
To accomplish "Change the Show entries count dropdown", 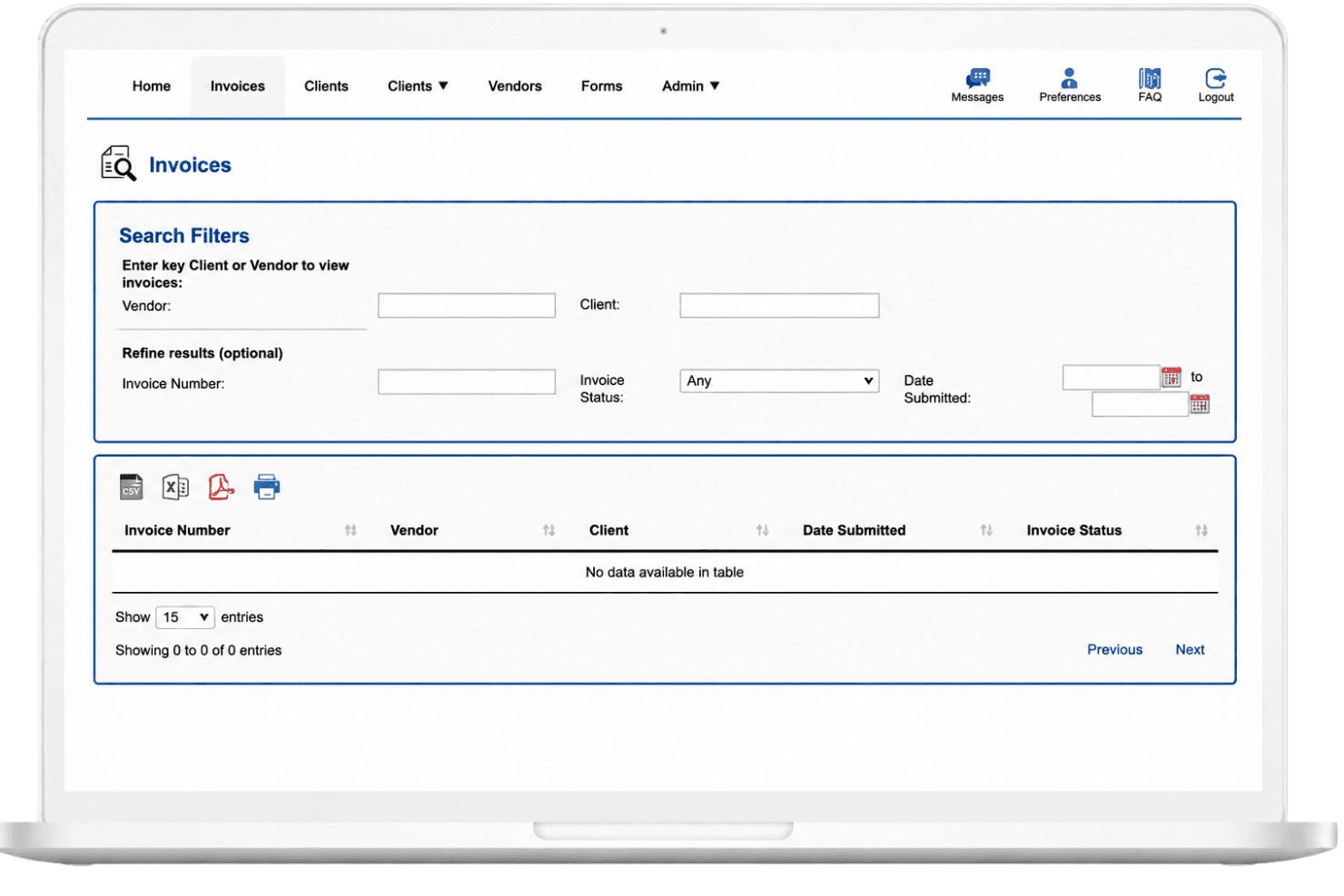I will [185, 617].
